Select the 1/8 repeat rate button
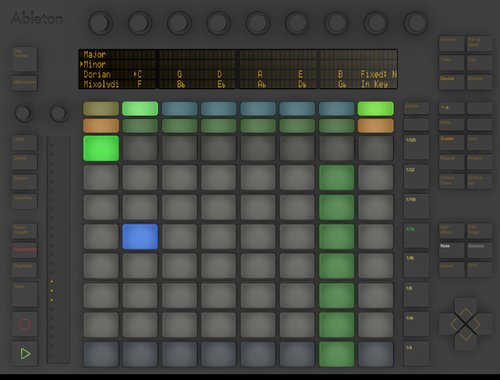Viewport: 500px width, 380px height. pyautogui.click(x=416, y=295)
